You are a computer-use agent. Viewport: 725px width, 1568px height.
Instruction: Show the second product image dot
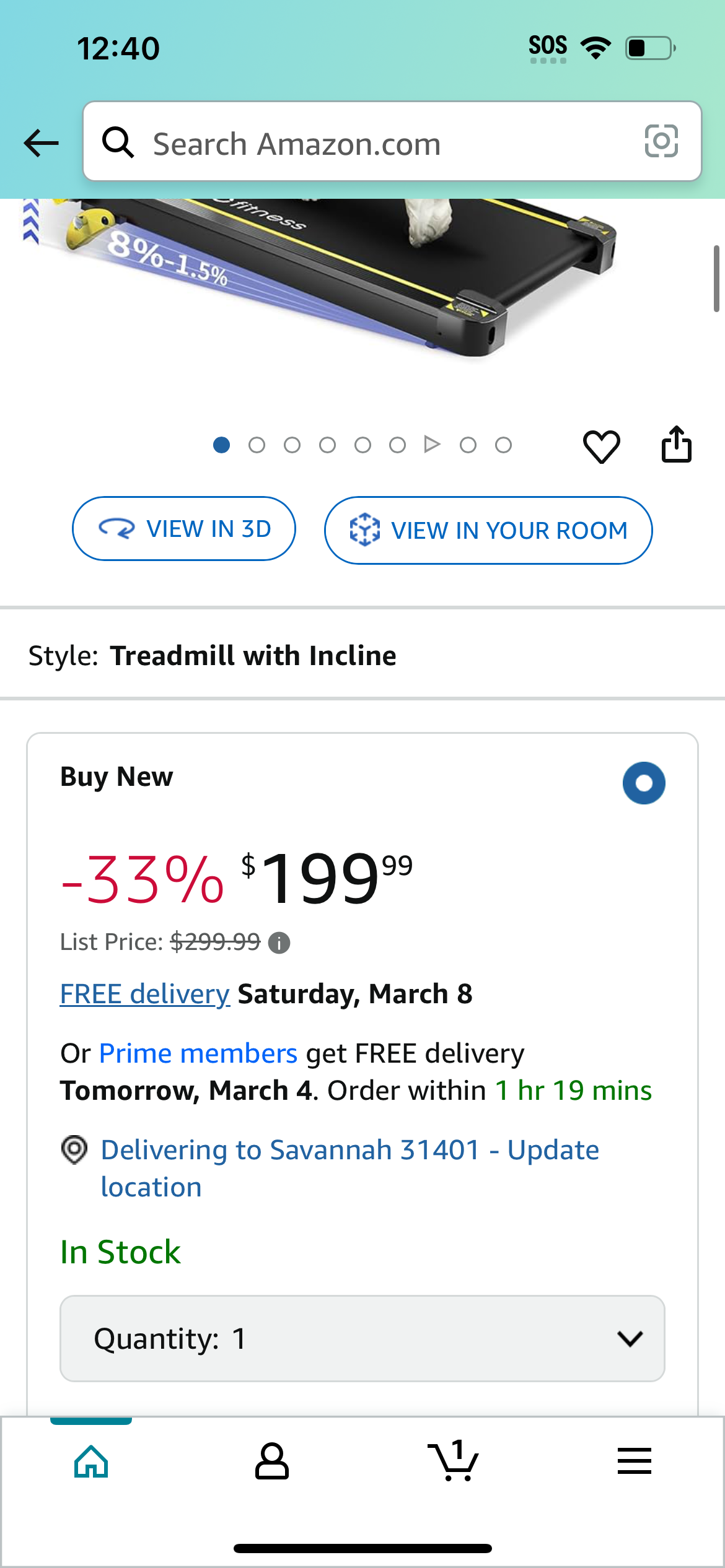(x=257, y=445)
